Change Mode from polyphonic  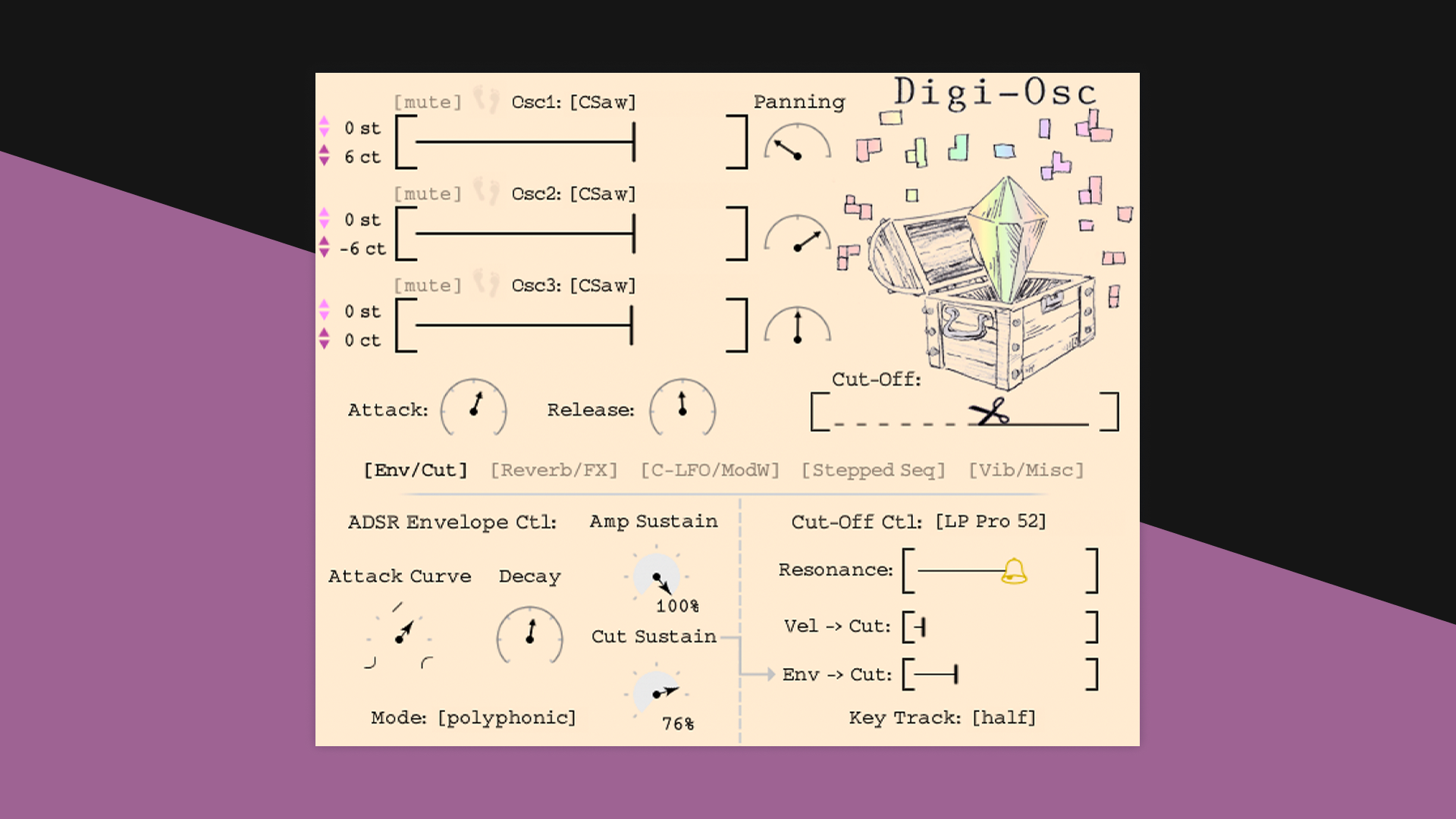pyautogui.click(x=507, y=717)
